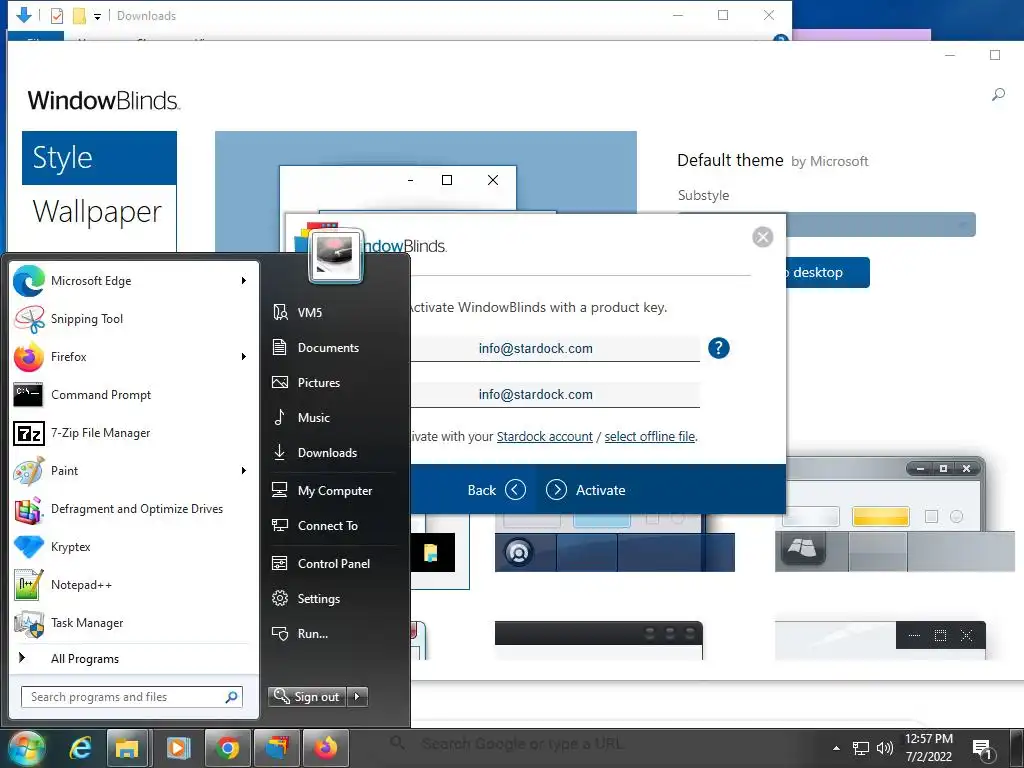Select the black titlebar theme thumbnail

tap(599, 641)
